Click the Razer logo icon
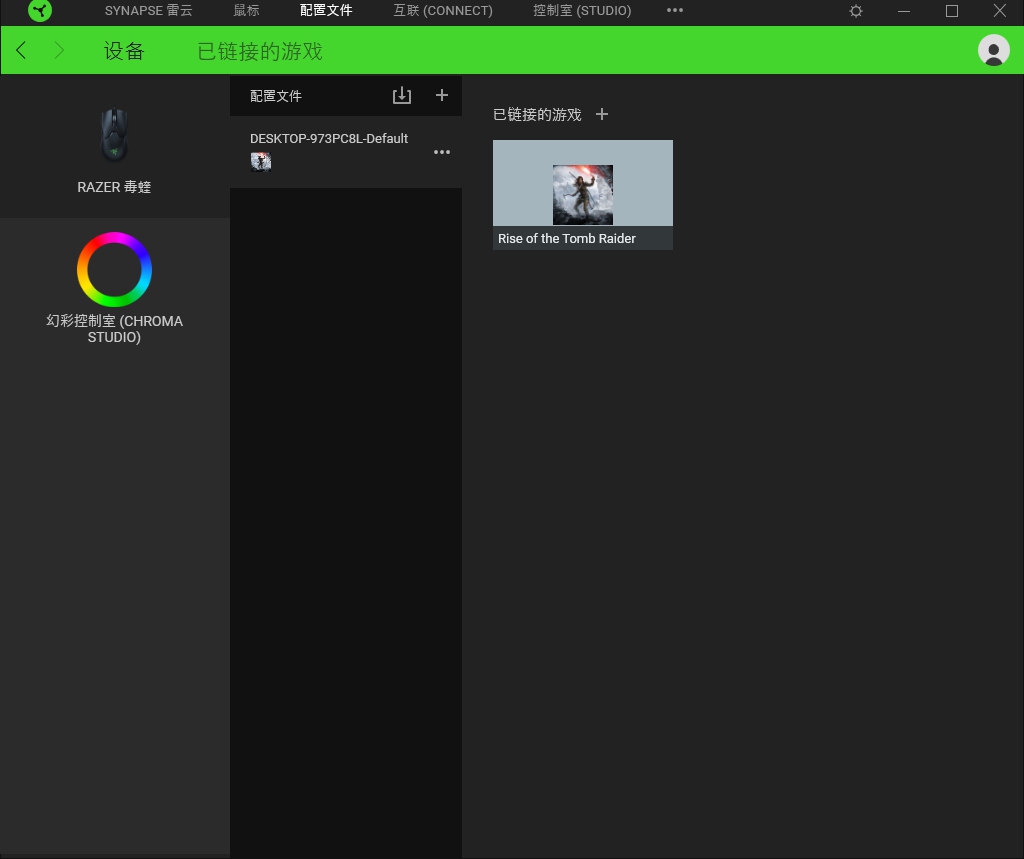Screen dimensions: 1024x859 click(40, 11)
